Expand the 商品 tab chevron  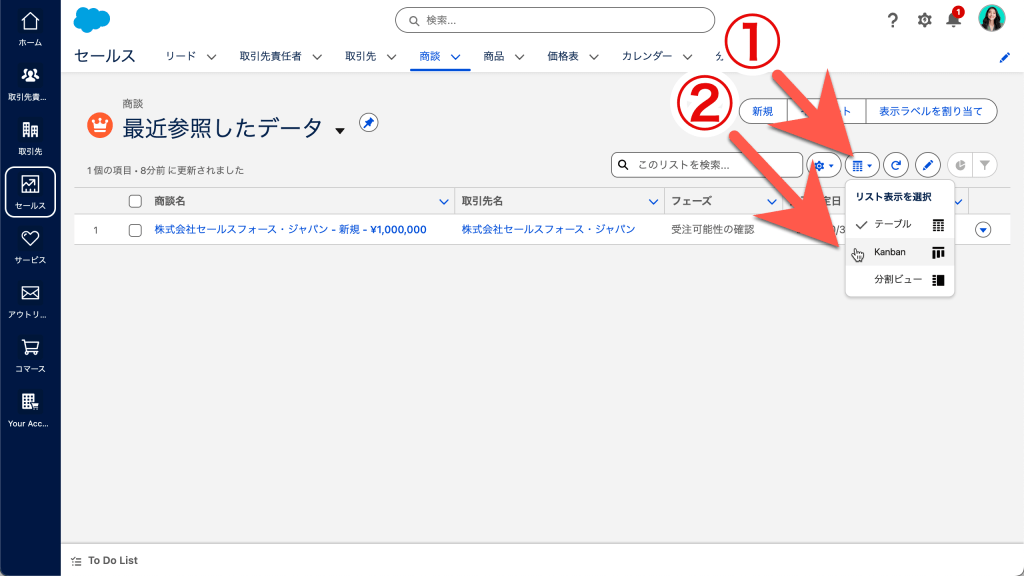(x=519, y=57)
